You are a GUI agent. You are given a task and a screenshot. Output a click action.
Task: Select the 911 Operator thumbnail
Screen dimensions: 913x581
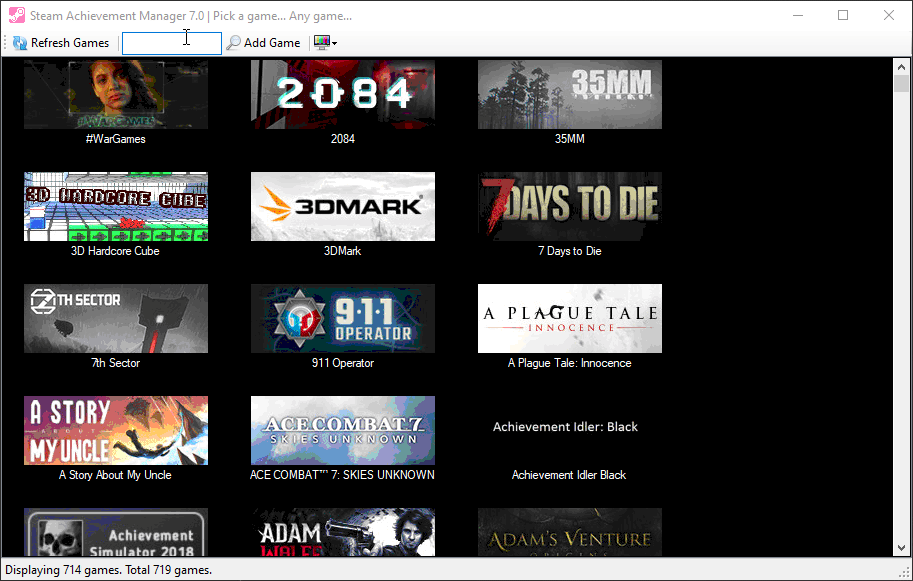pos(343,318)
